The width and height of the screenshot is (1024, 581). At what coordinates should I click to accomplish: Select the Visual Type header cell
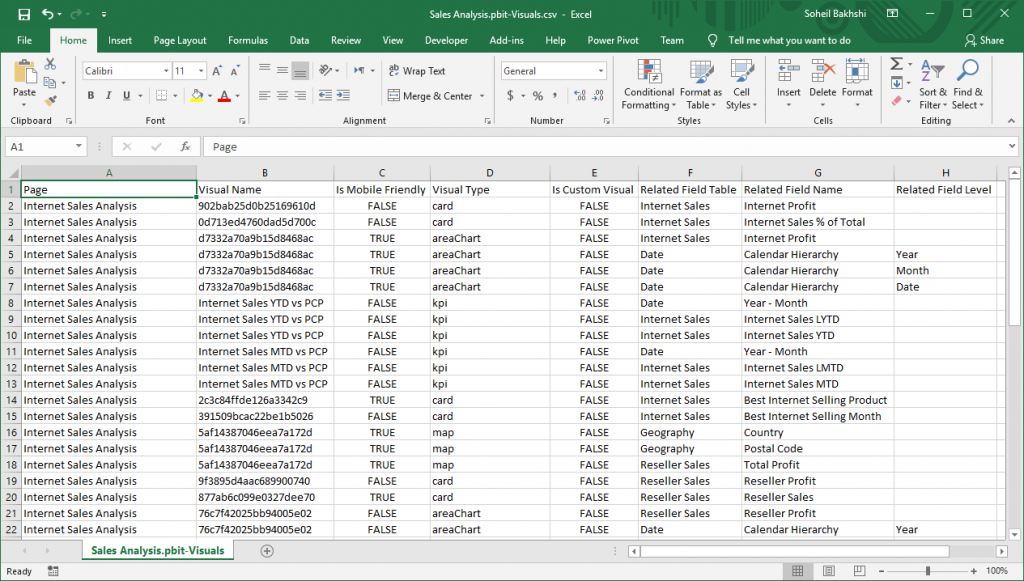489,189
